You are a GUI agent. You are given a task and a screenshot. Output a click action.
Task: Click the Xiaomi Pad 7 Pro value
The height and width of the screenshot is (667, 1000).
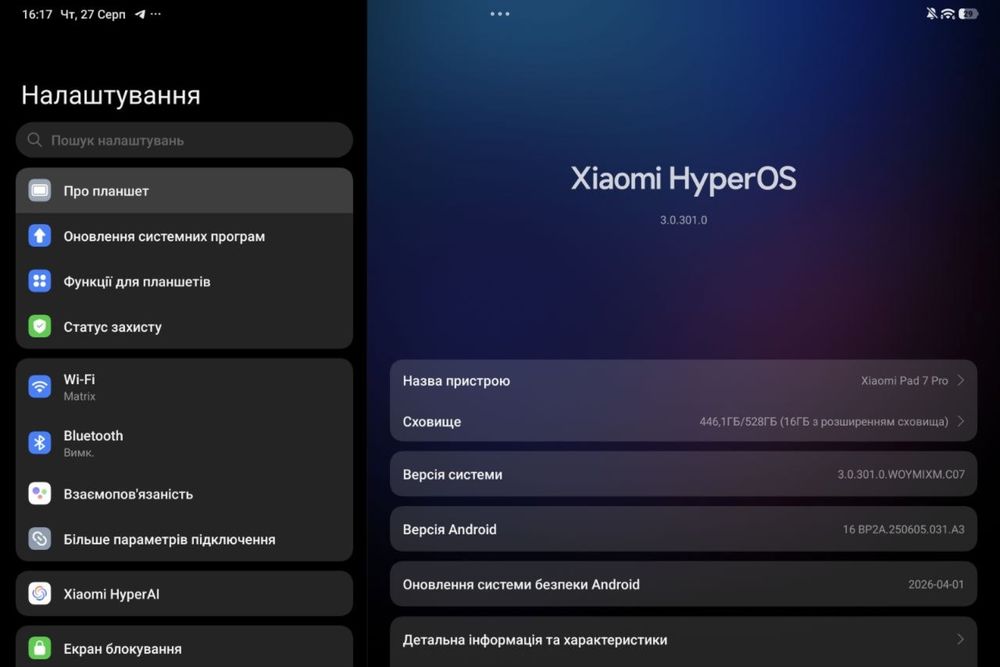[904, 381]
